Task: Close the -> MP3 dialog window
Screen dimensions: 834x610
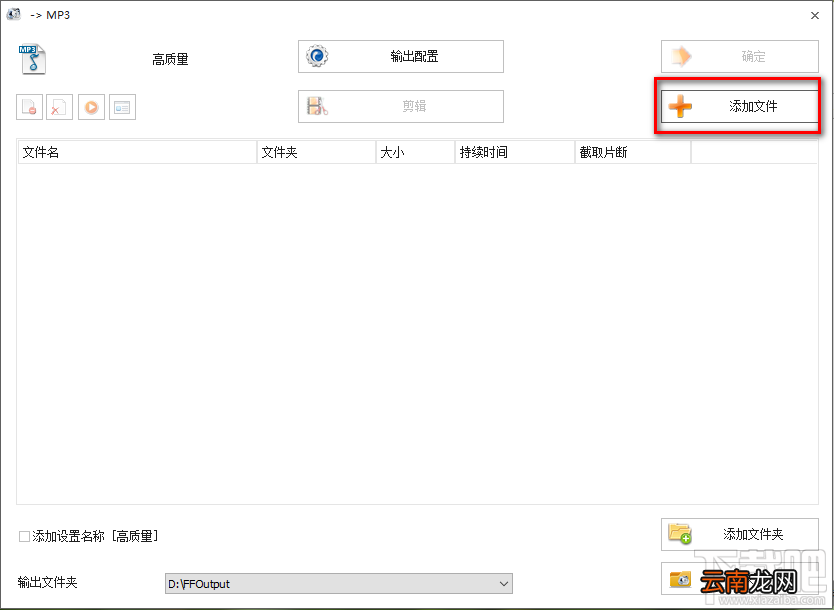Action: [815, 15]
